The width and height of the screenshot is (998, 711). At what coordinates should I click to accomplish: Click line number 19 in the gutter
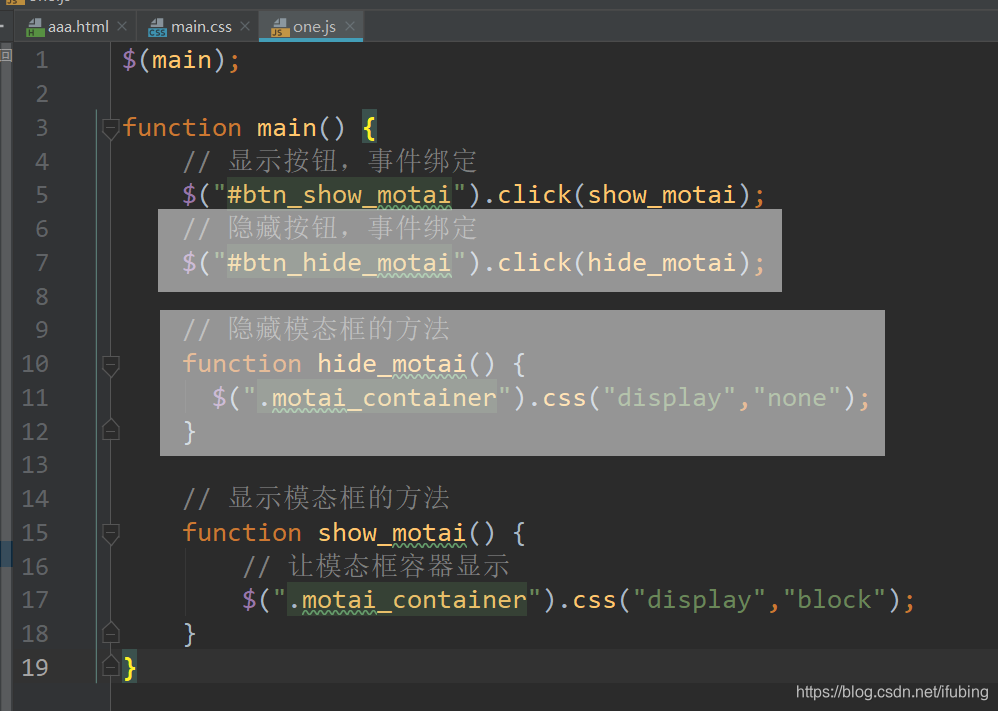[35, 668]
